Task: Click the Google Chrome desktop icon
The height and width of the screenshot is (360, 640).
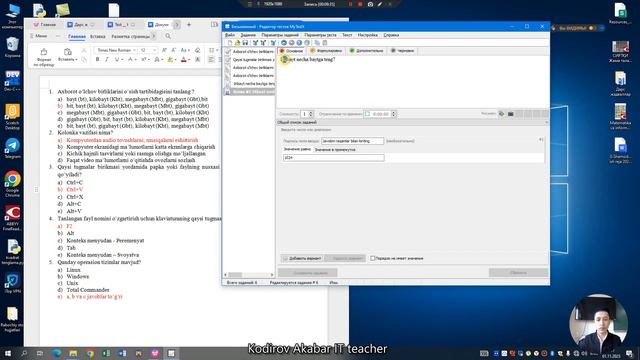Action: 12,184
